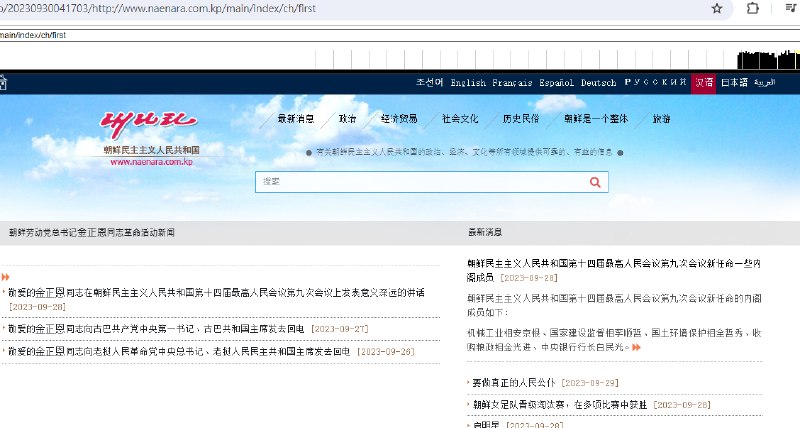
Task: Open the 要做真正的人民公仆 article
Action: (513, 383)
